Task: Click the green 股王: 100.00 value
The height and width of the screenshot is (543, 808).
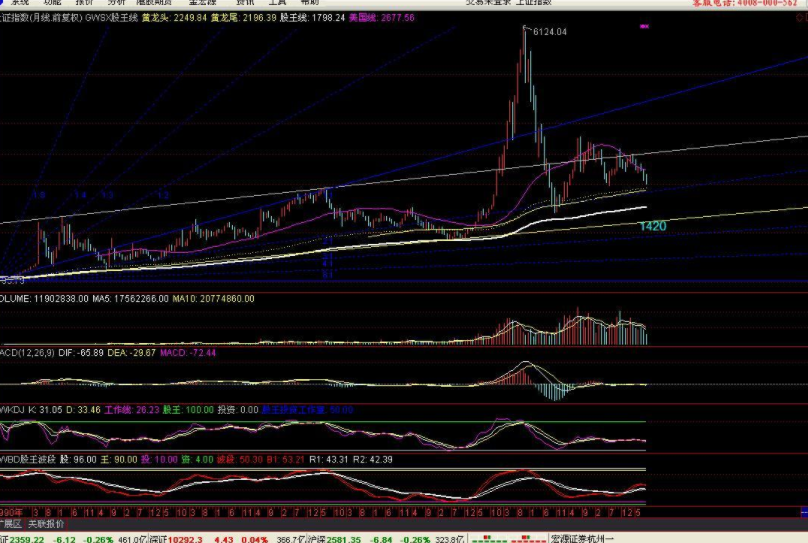Action: point(188,410)
